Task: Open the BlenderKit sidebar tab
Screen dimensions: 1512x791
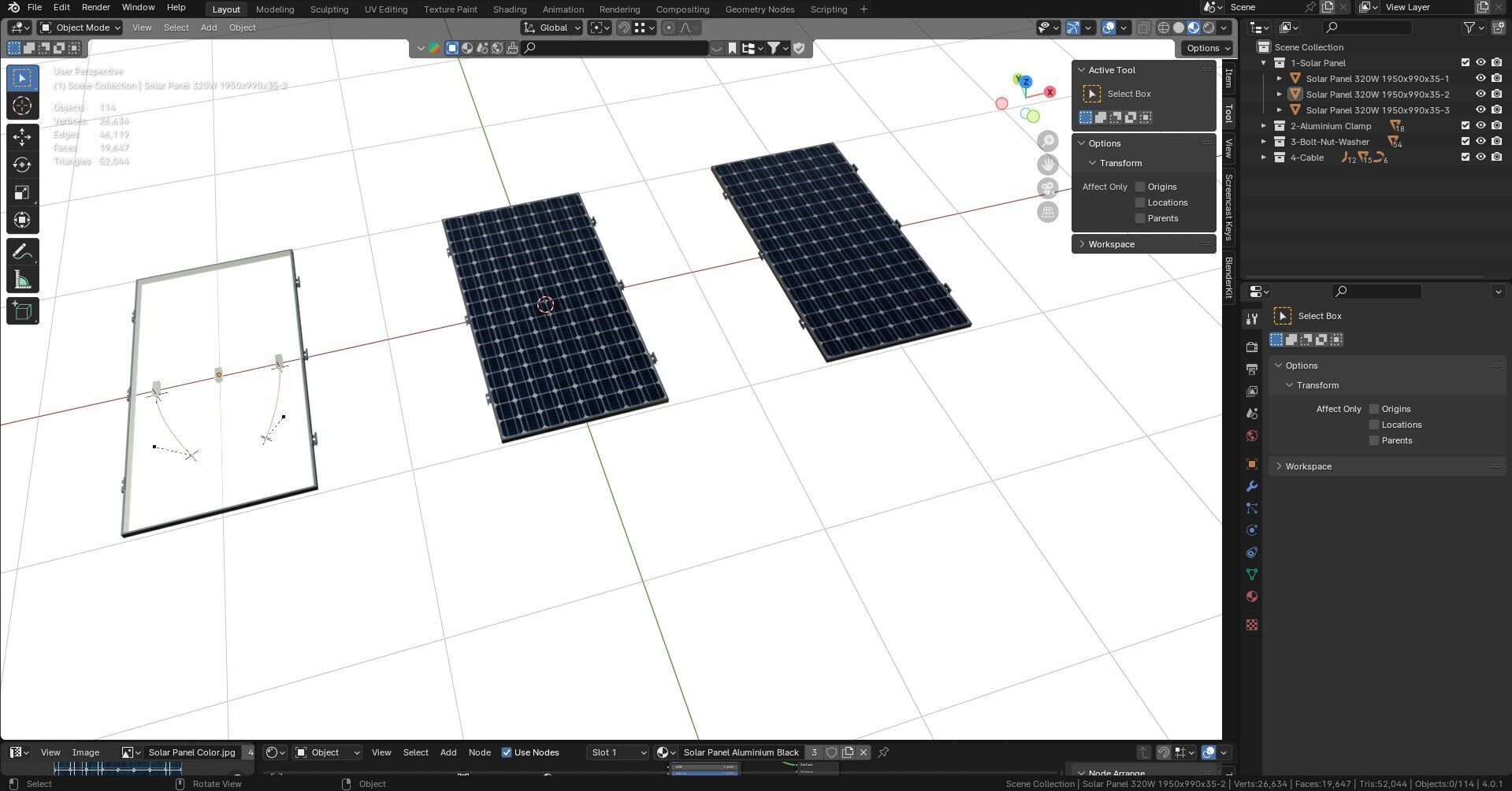Action: click(1228, 277)
